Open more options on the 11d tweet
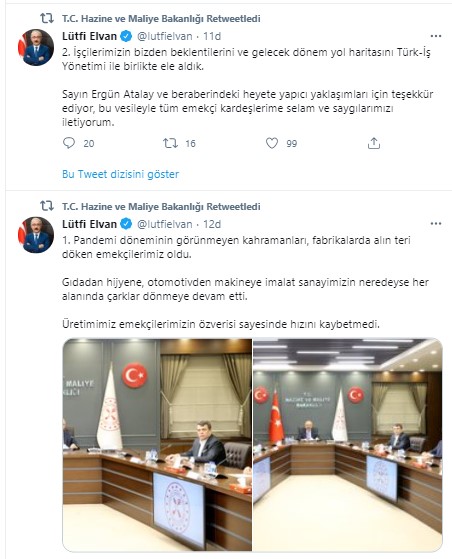This screenshot has width=452, height=559. tap(436, 36)
